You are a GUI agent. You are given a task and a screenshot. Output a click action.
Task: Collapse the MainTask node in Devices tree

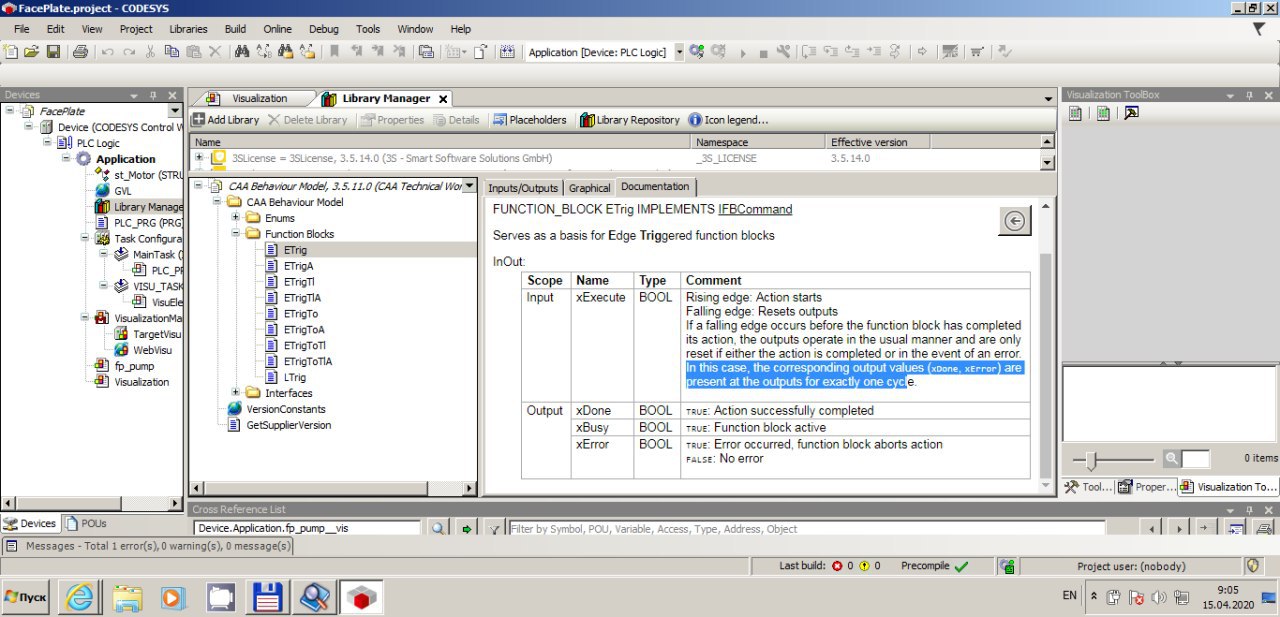click(x=103, y=254)
